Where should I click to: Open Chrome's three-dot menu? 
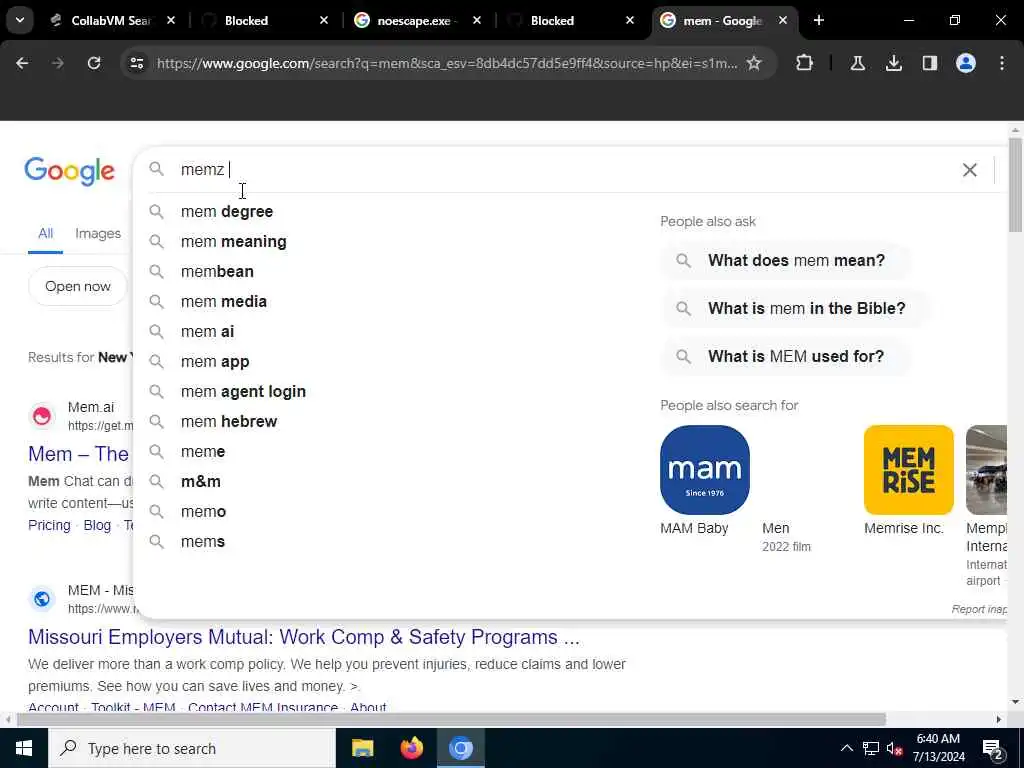click(1002, 63)
